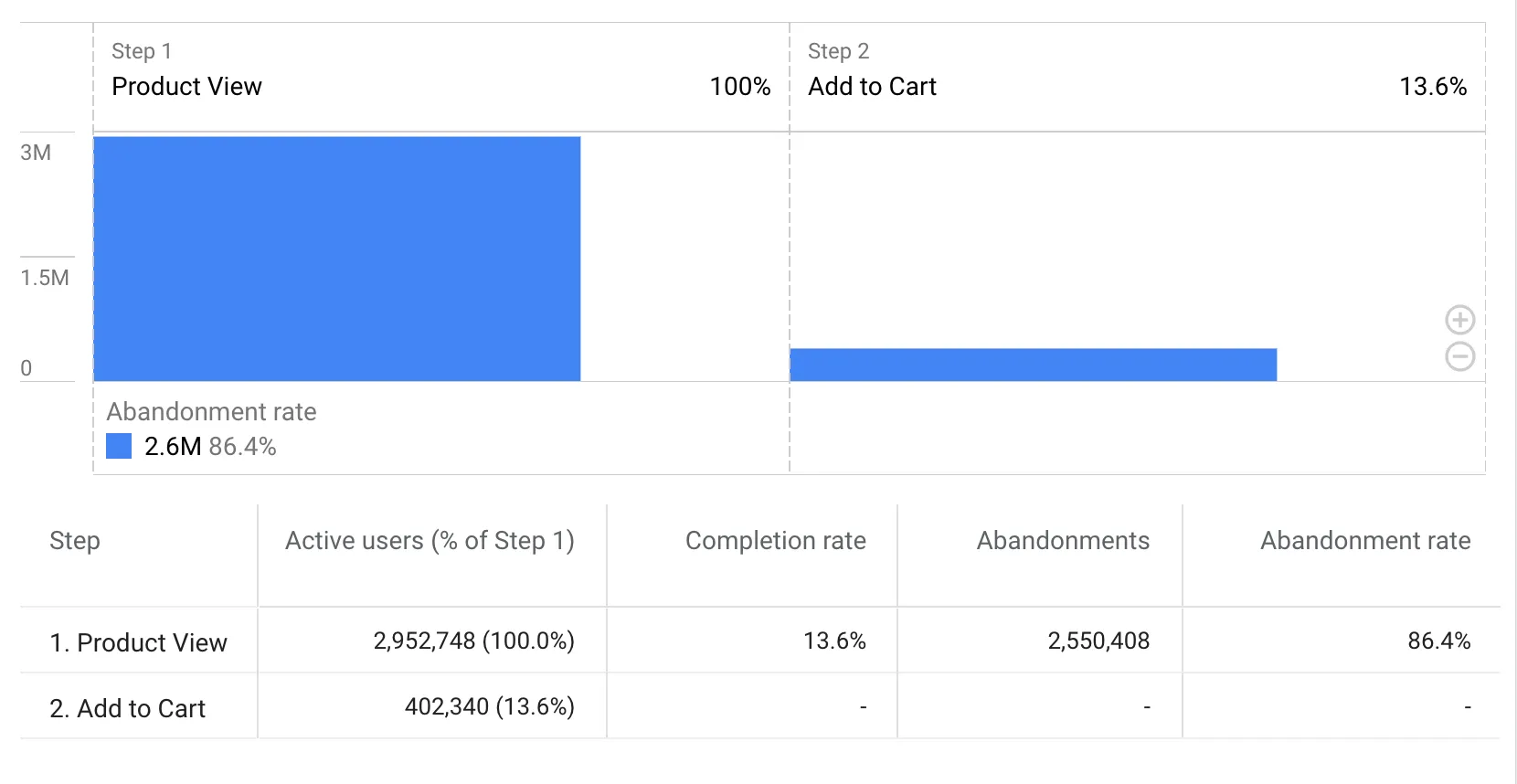
Task: Click the 13.6% value next to Add to Cart
Action: (1433, 87)
